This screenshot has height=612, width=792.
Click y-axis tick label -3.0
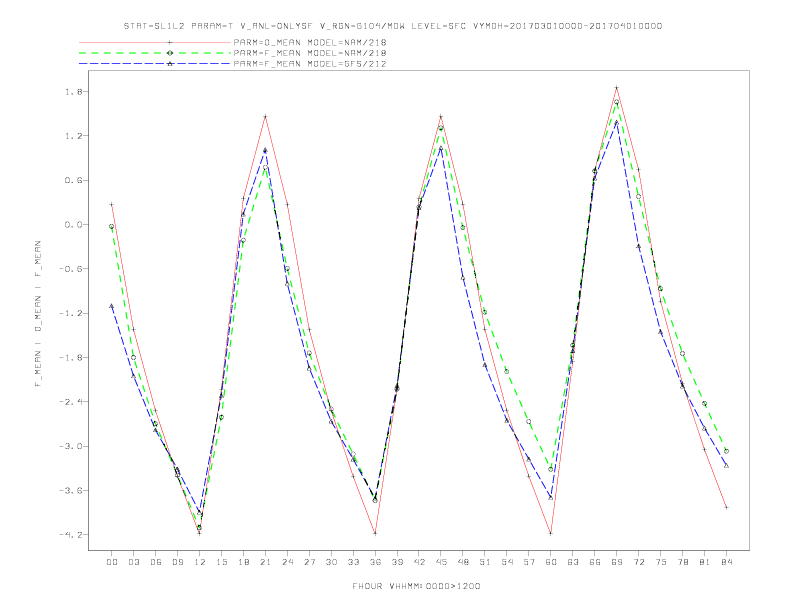[x=70, y=446]
